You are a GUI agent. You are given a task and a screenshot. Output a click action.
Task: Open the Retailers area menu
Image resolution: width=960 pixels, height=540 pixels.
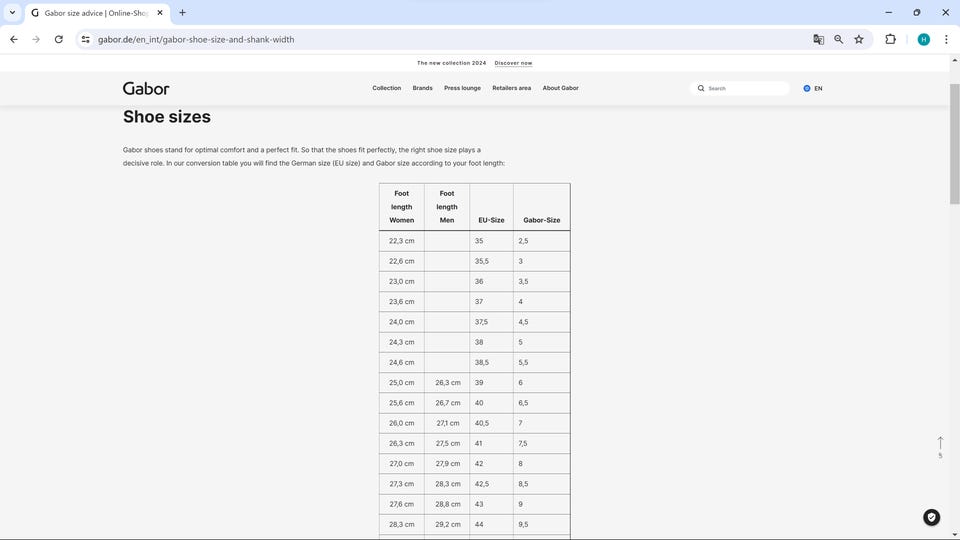click(511, 88)
